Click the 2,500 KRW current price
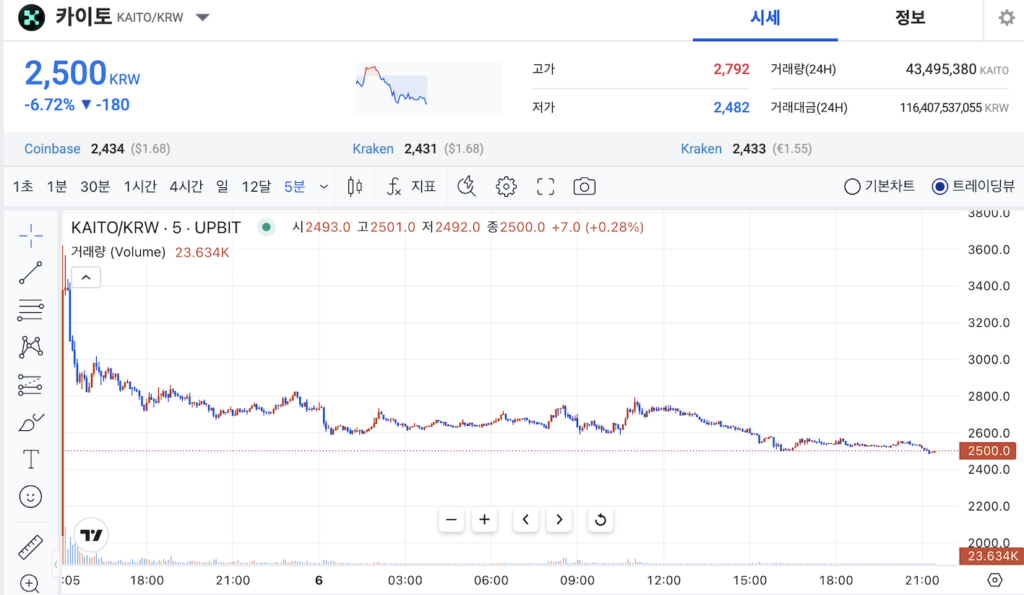 pos(82,73)
